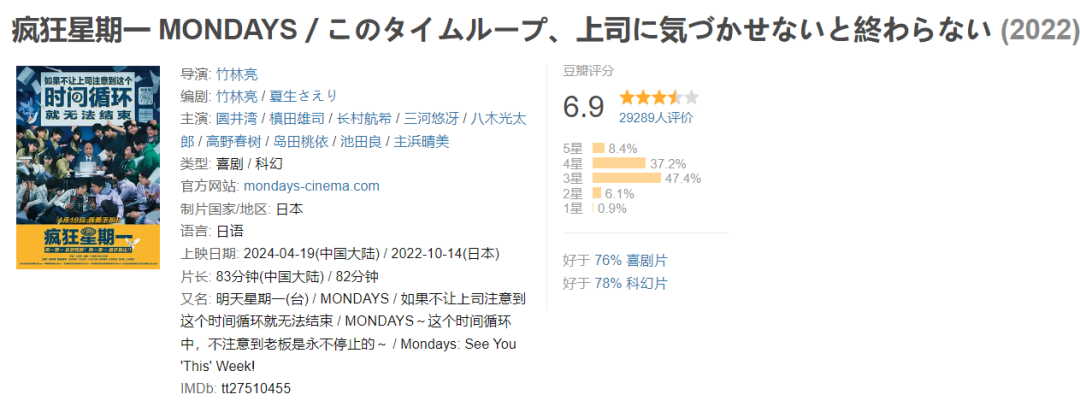1080x418 pixels.
Task: Click the 4星 rating bar
Action: coord(619,163)
